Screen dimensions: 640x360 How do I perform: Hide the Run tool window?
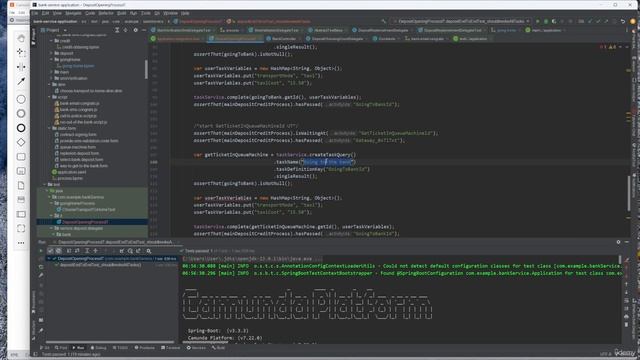627,242
